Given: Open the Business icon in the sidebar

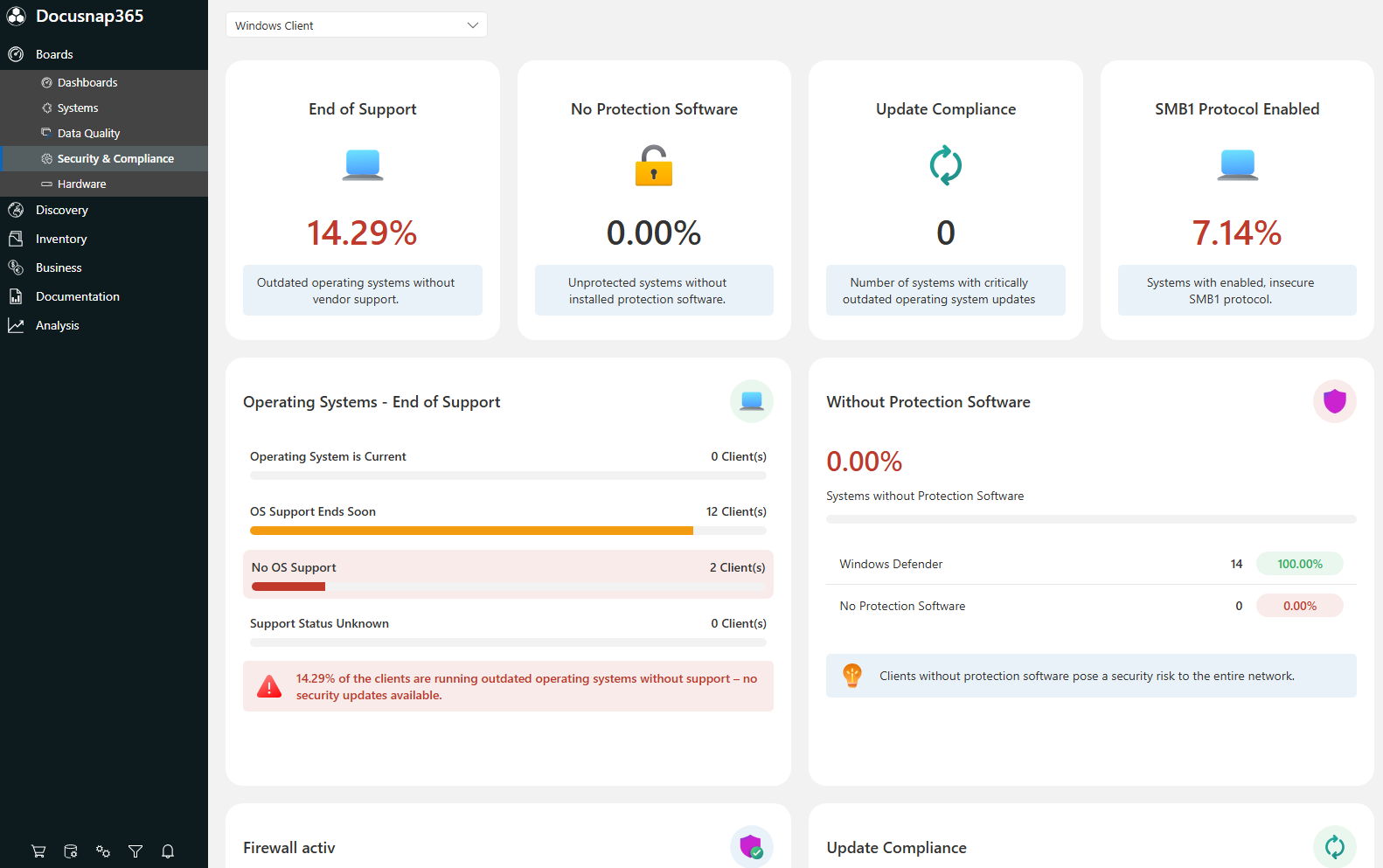Looking at the screenshot, I should [16, 267].
